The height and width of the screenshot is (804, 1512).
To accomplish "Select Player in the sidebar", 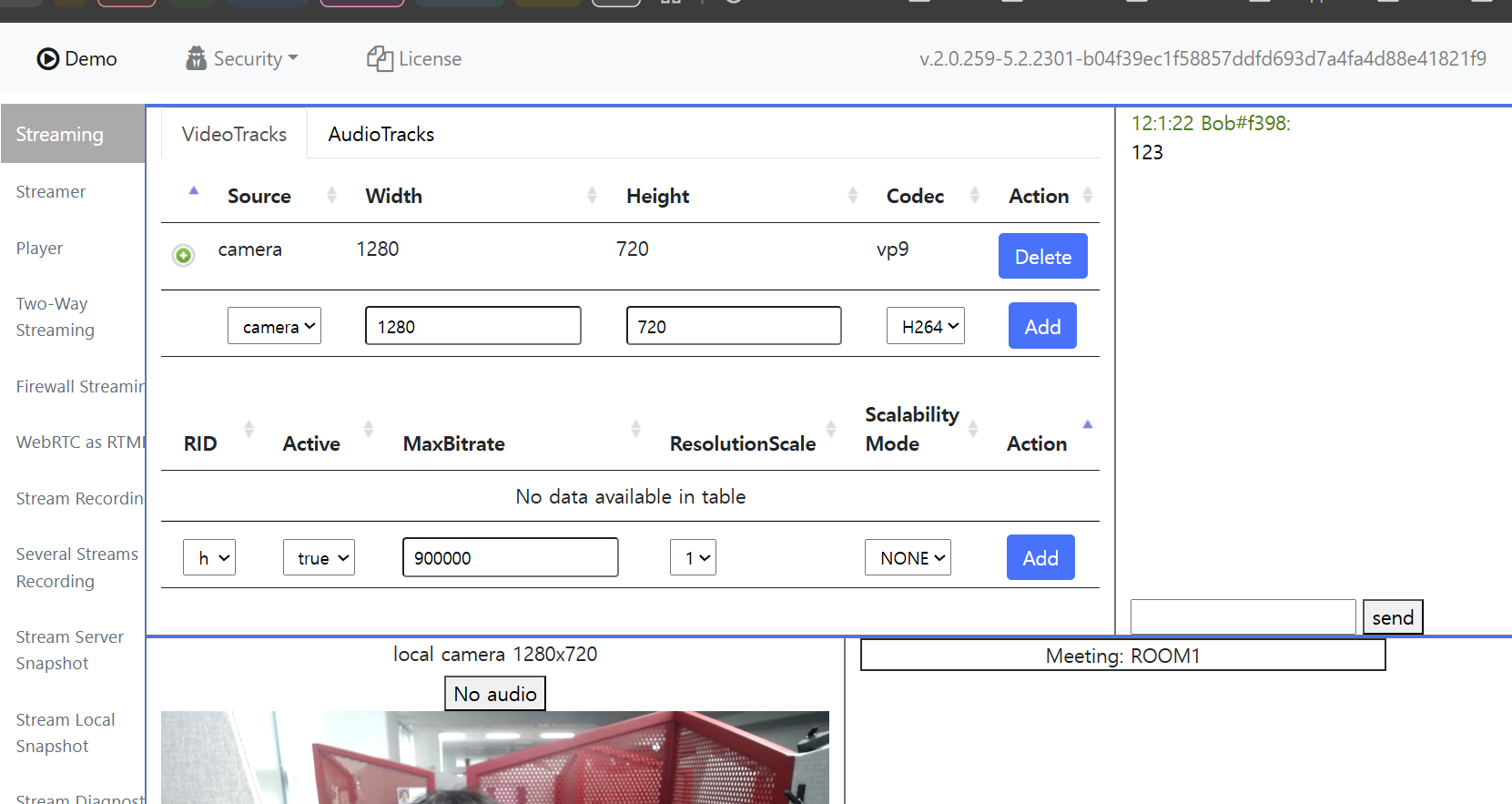I will click(x=39, y=248).
